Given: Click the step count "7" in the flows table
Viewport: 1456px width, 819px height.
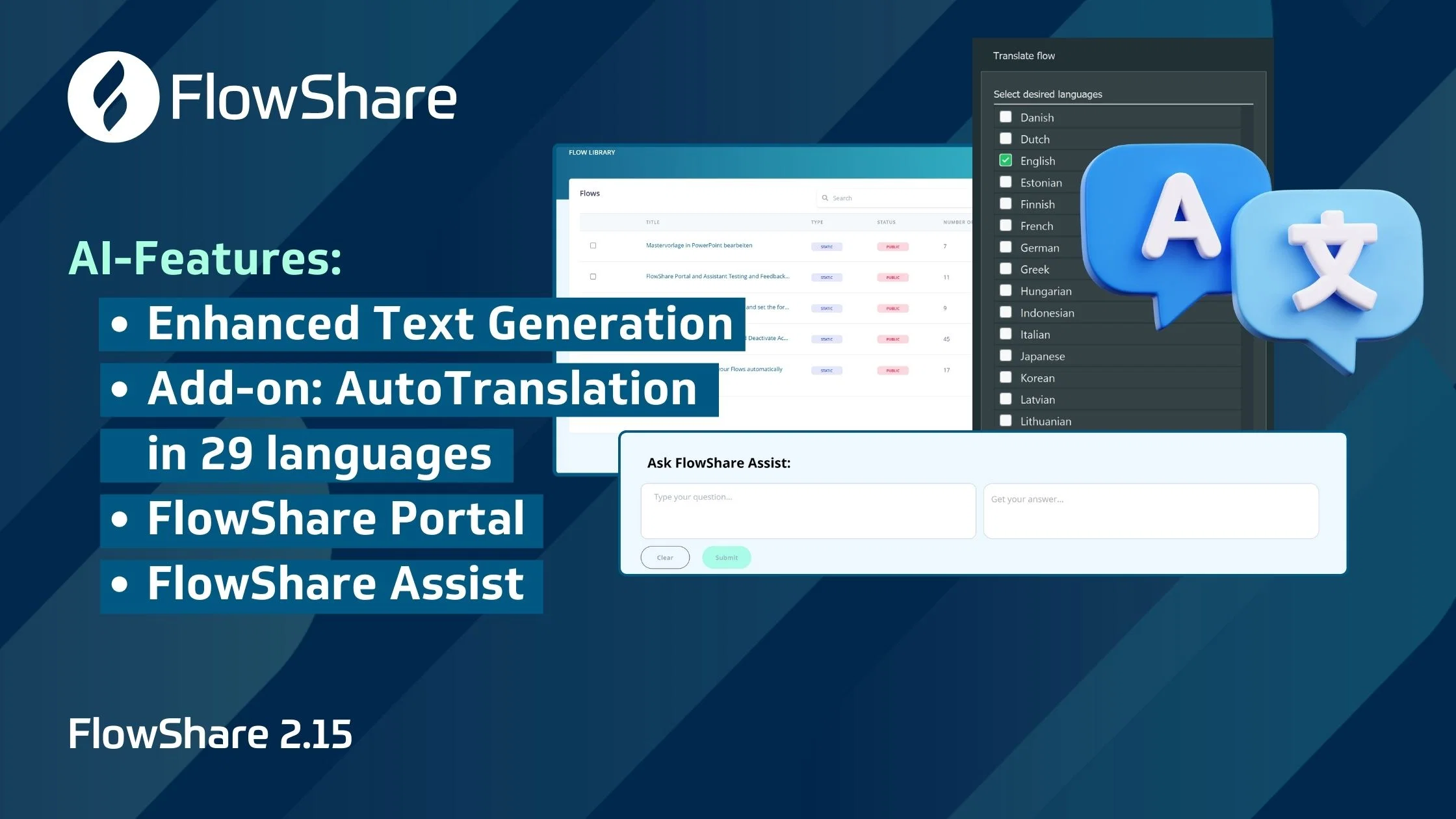Looking at the screenshot, I should click(x=945, y=246).
